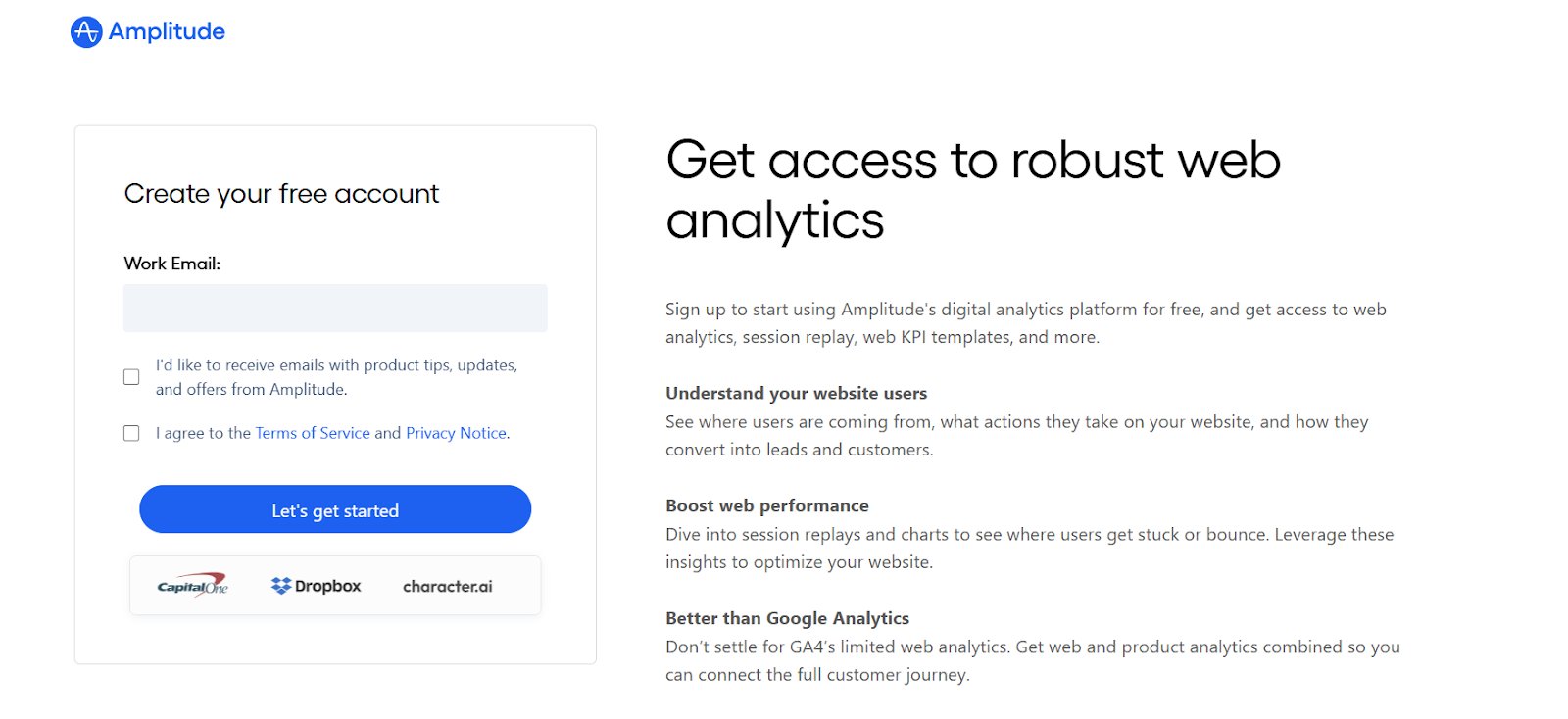The height and width of the screenshot is (719, 1568).
Task: Open the Terms of Service link
Action: tap(313, 433)
